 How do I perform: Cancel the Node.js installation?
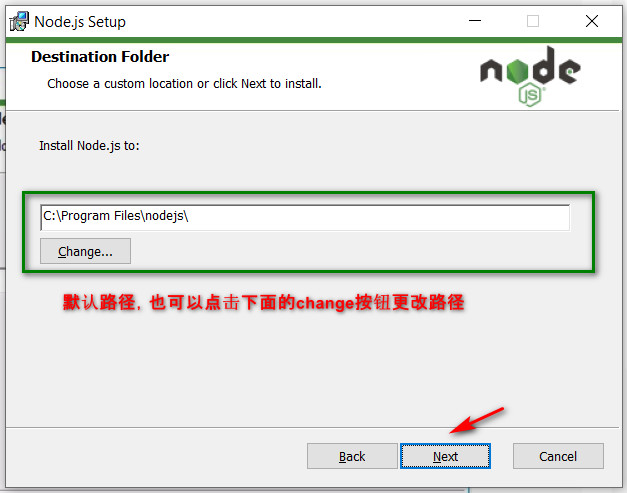click(558, 456)
